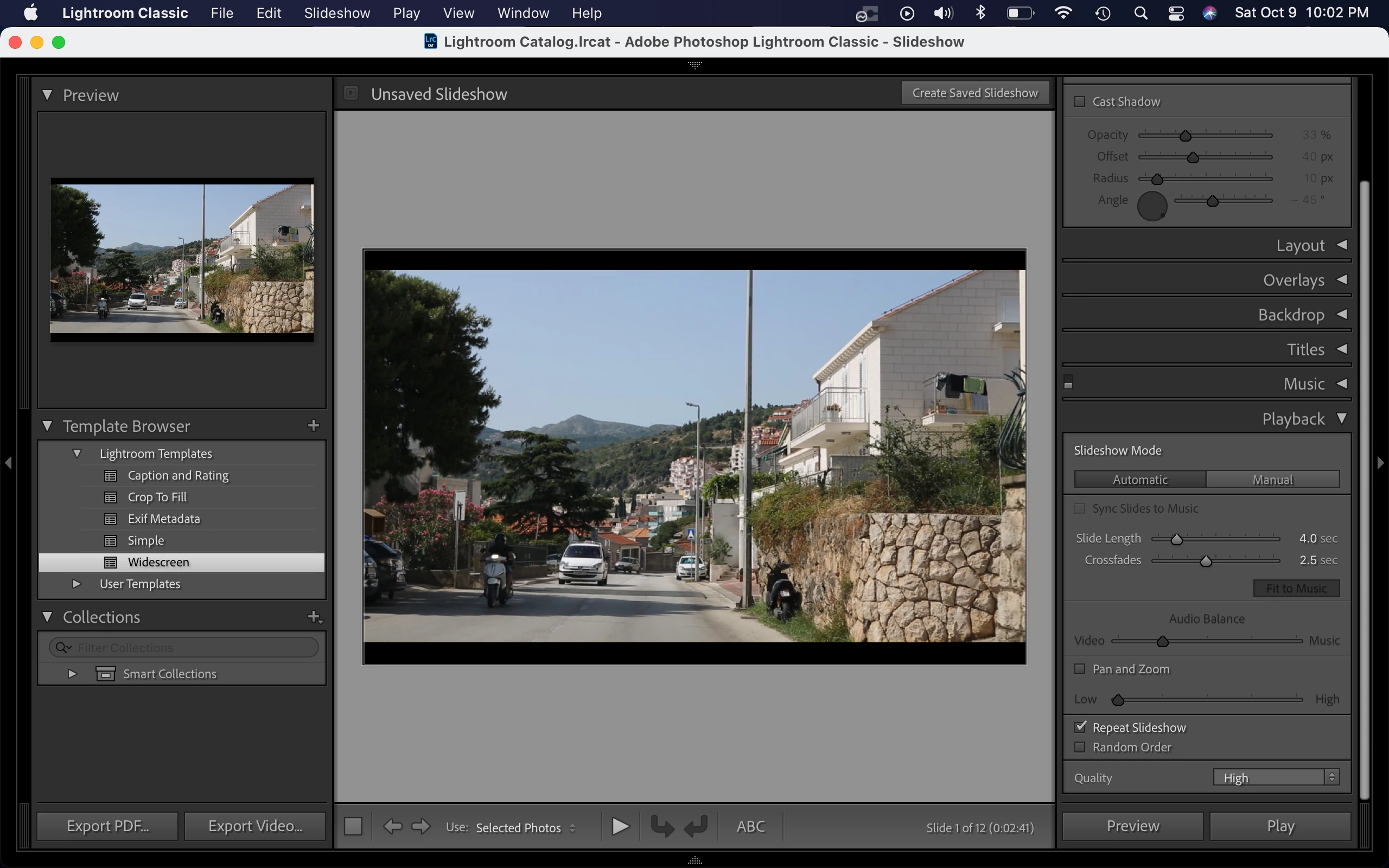
Task: Enable the Cast Shadow checkbox
Action: point(1080,101)
